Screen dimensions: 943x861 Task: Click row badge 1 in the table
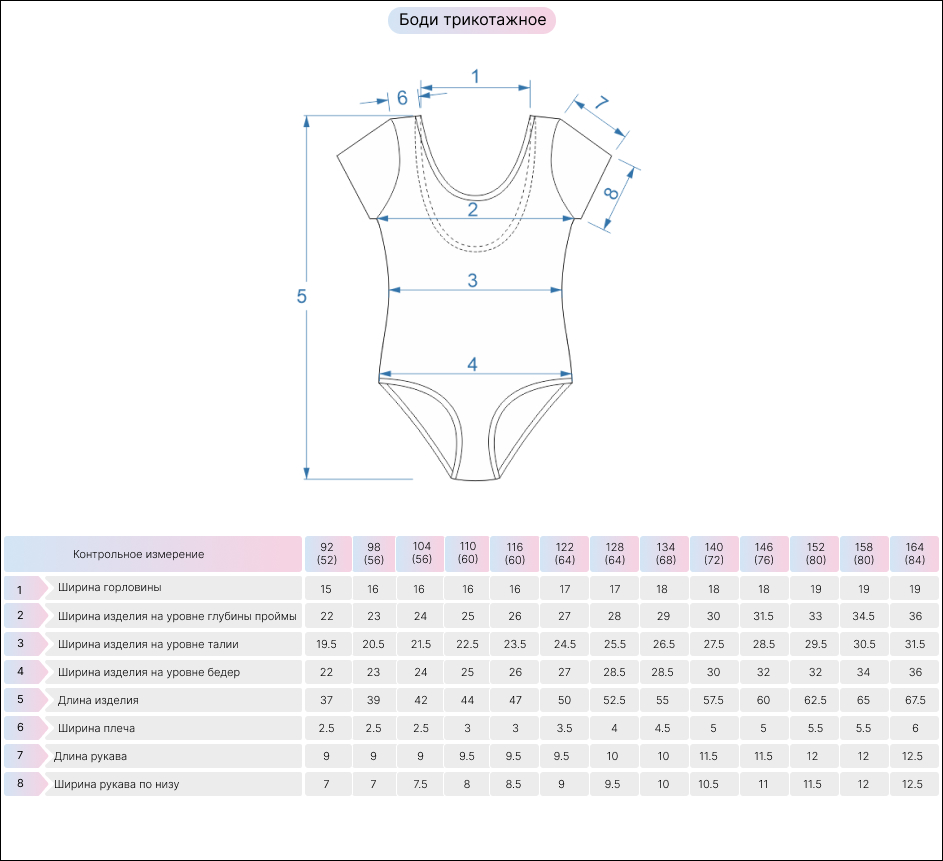pyautogui.click(x=20, y=589)
